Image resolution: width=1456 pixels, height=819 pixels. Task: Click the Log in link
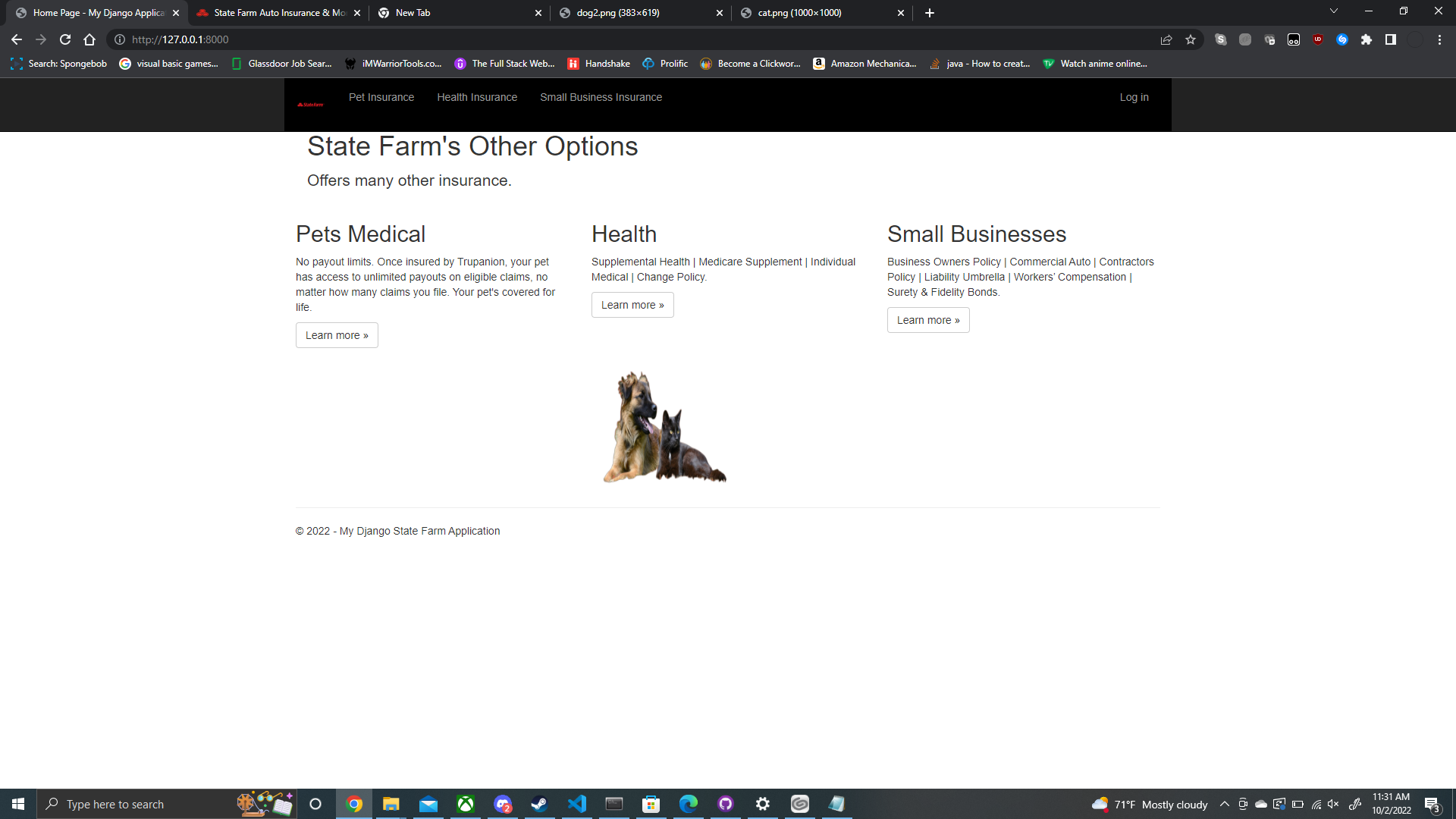pos(1134,97)
